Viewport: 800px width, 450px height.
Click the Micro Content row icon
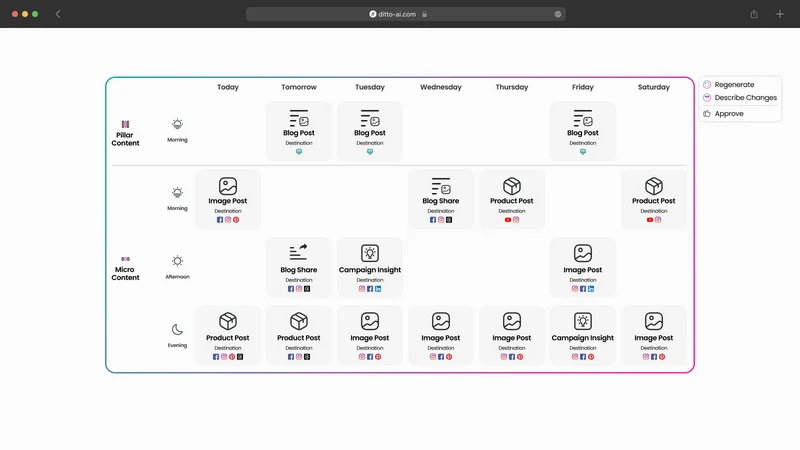(126, 259)
